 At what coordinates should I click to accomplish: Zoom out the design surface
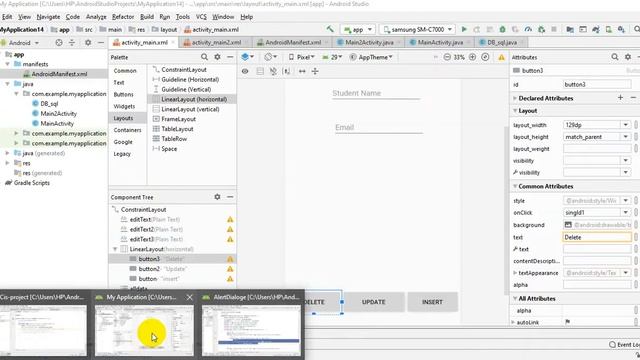(447, 57)
